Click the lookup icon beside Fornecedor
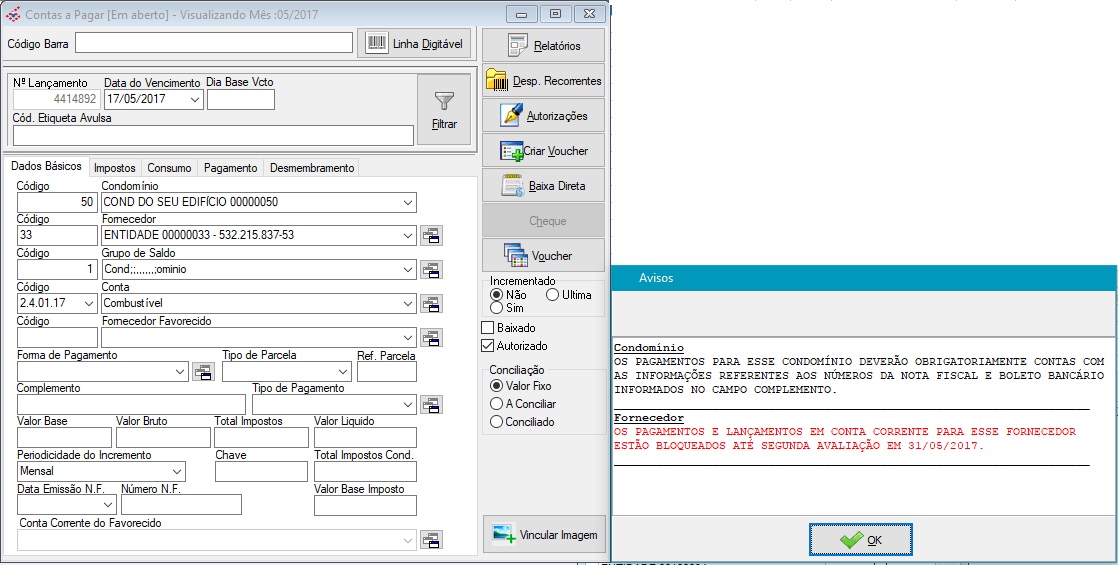Viewport: 1119px width, 565px height. pos(432,236)
